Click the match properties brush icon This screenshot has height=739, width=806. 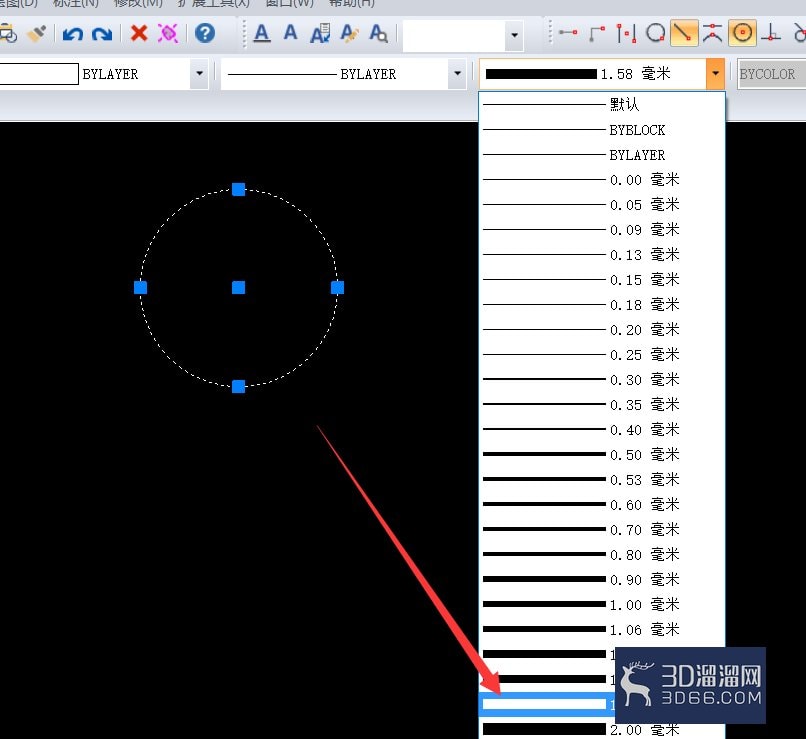[36, 34]
